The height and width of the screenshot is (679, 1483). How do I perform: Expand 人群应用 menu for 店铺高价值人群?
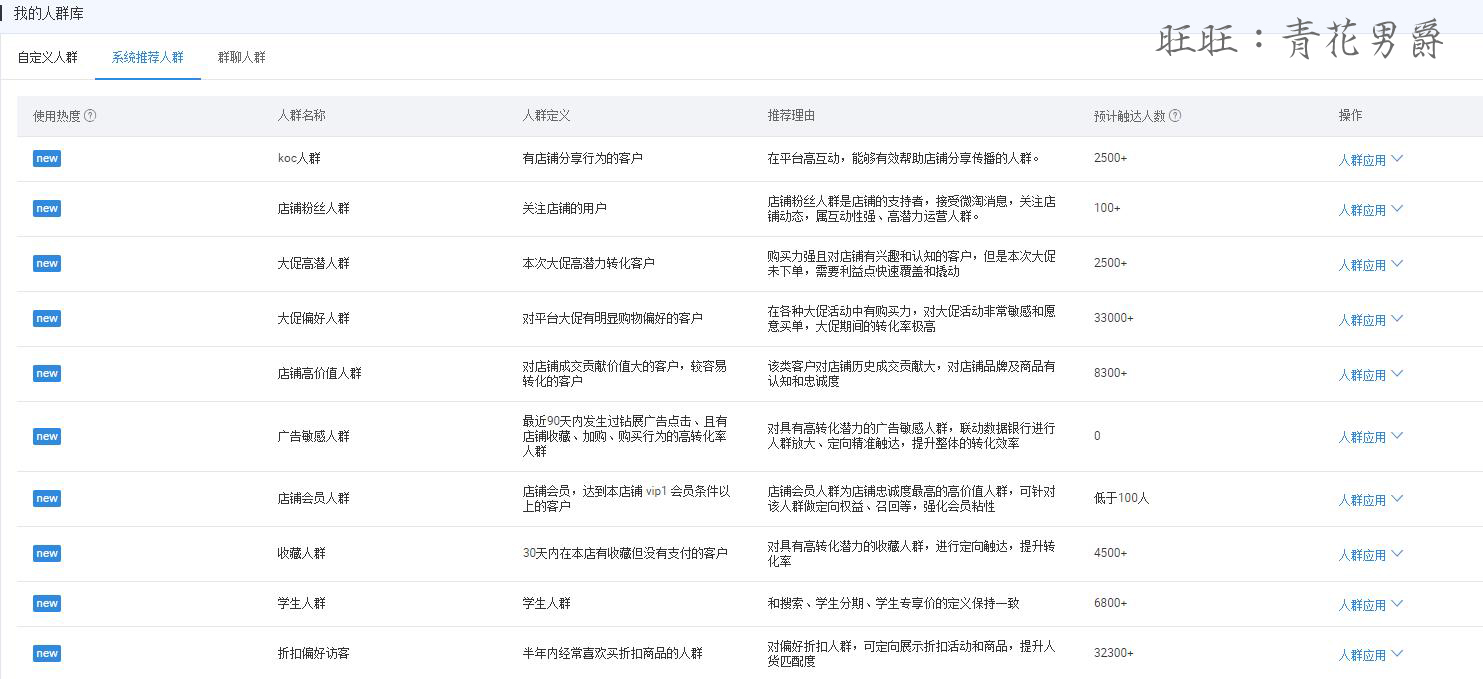[1370, 375]
